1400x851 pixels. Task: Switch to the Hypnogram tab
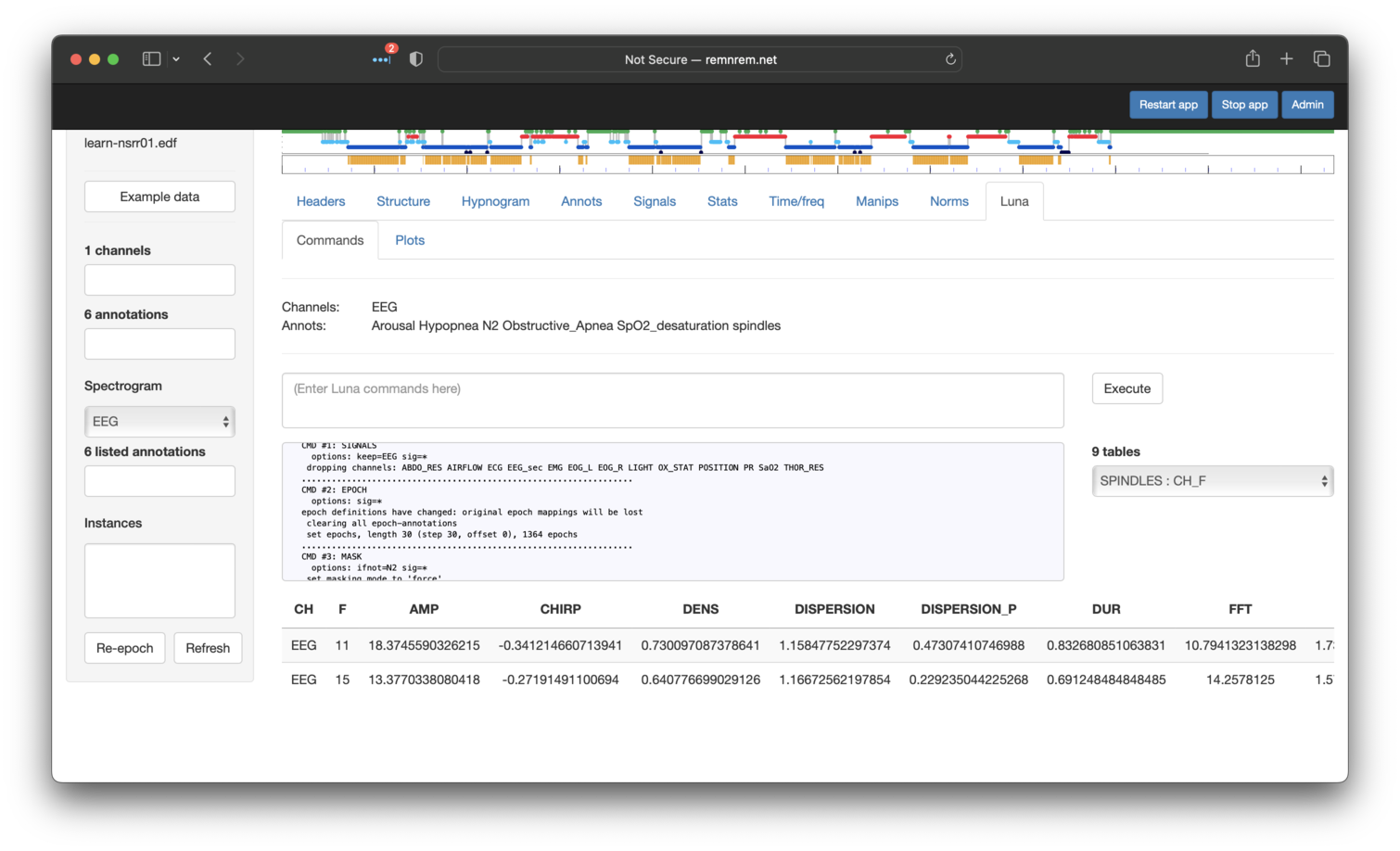495,201
